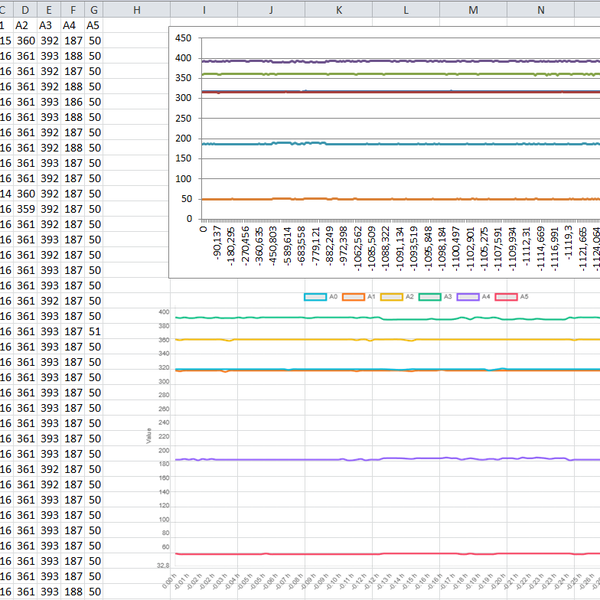Toggle the A0 legend swatch in lower chart
The height and width of the screenshot is (600, 600).
click(315, 297)
